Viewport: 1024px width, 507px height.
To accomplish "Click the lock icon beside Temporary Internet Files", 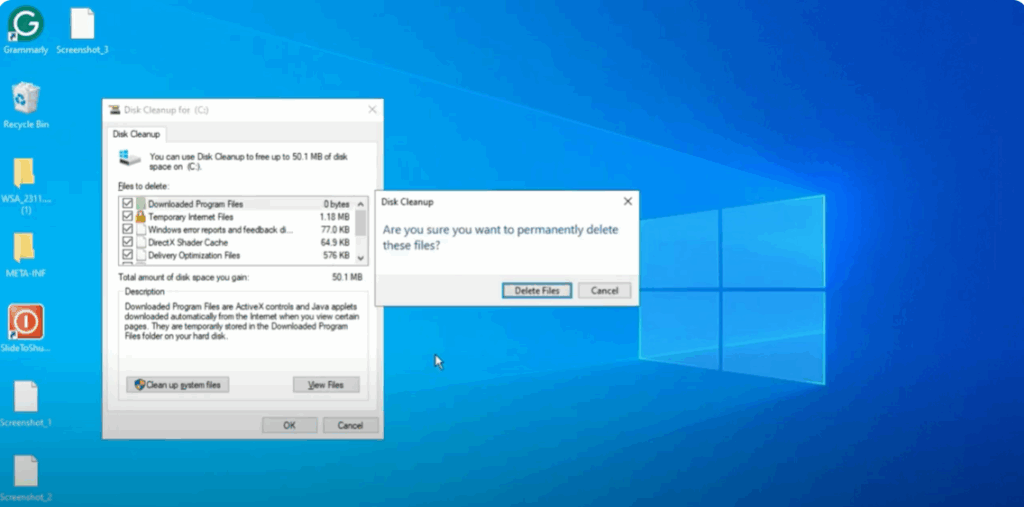I will coord(140,216).
